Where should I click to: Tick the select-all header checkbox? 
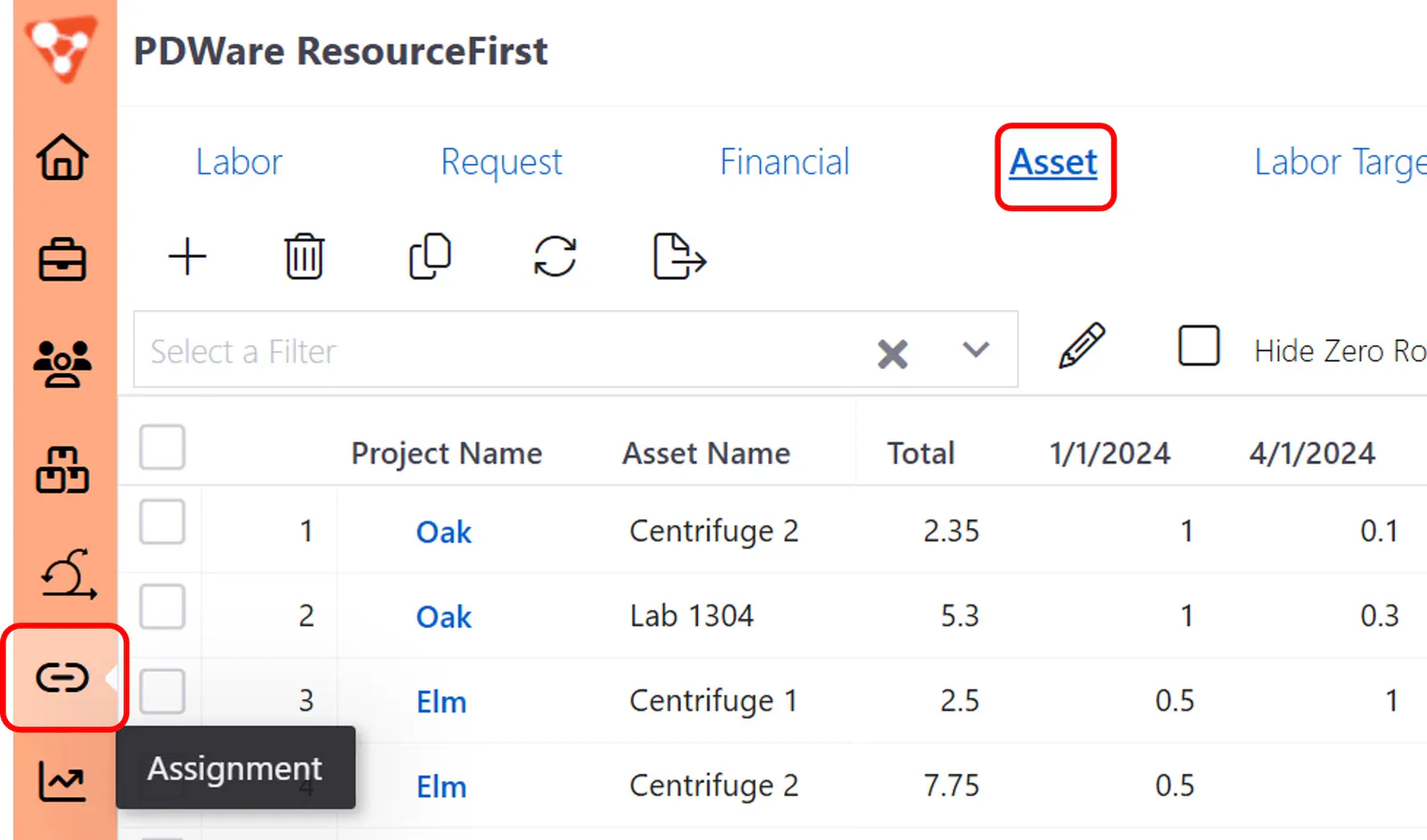[x=162, y=447]
